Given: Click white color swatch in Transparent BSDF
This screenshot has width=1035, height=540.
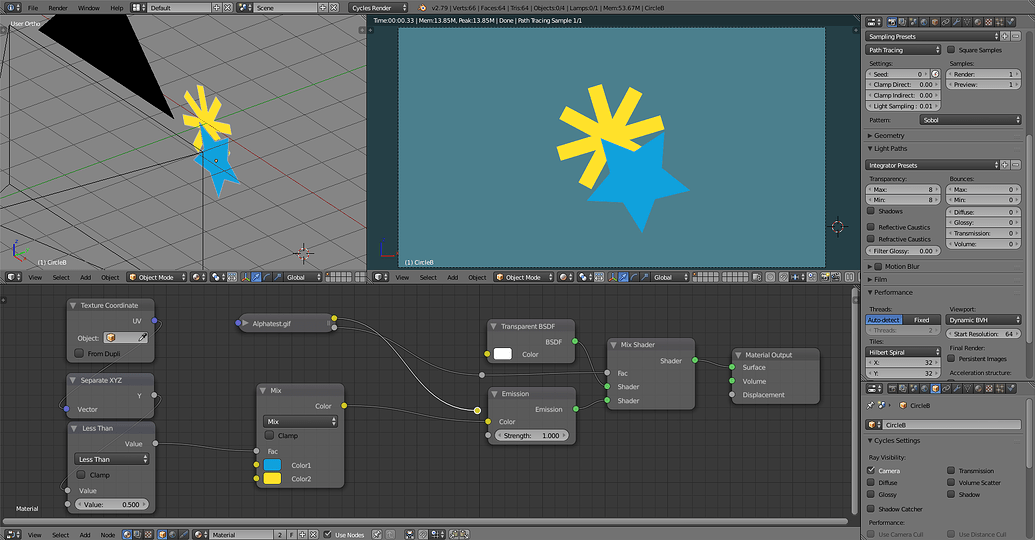Looking at the screenshot, I should 502,354.
